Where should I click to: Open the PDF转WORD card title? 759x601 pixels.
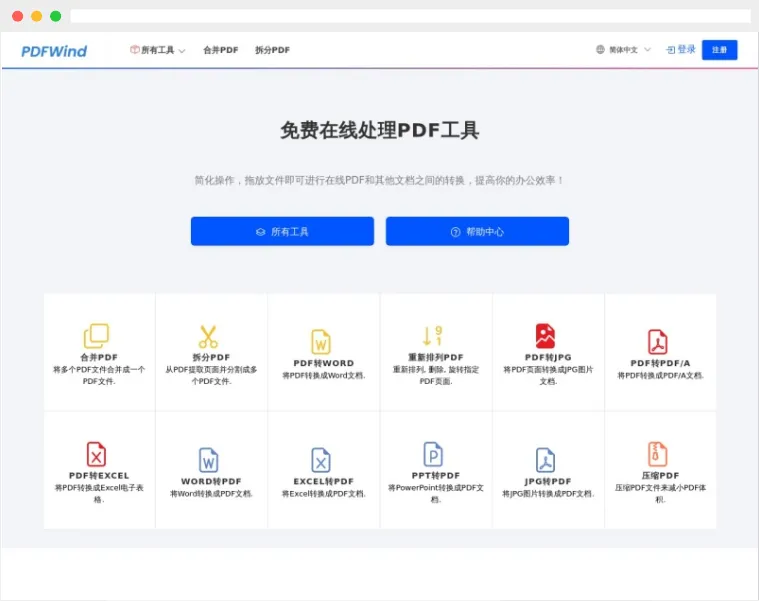click(x=323, y=363)
